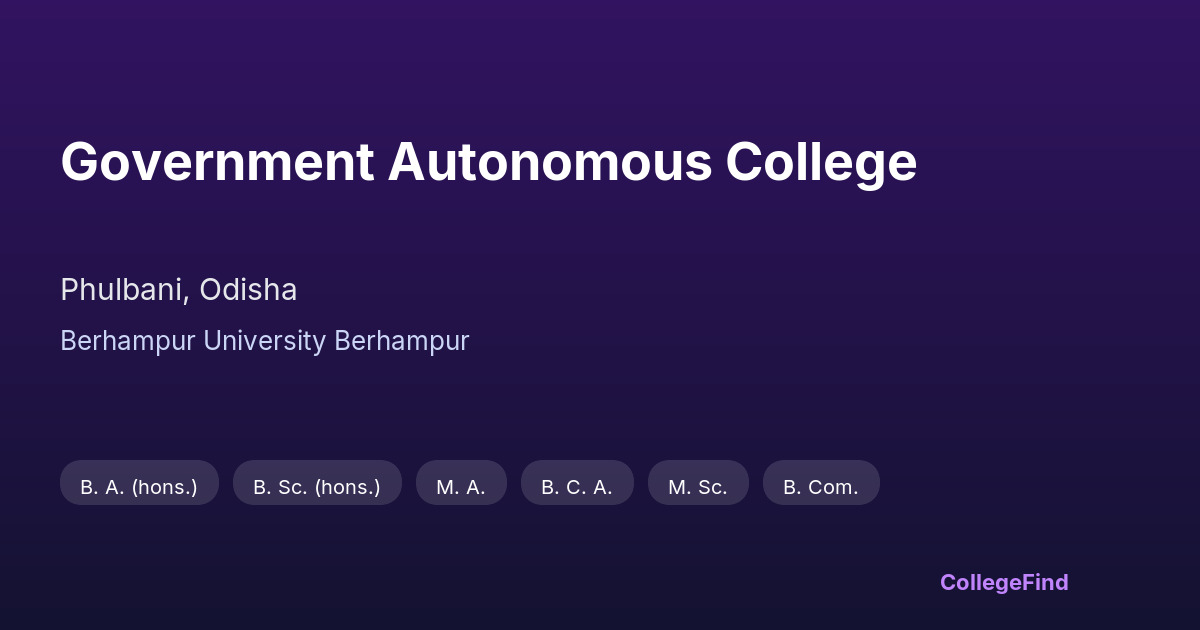1200x630 pixels.
Task: Click the word Autonomous in the title
Action: pyautogui.click(x=550, y=162)
